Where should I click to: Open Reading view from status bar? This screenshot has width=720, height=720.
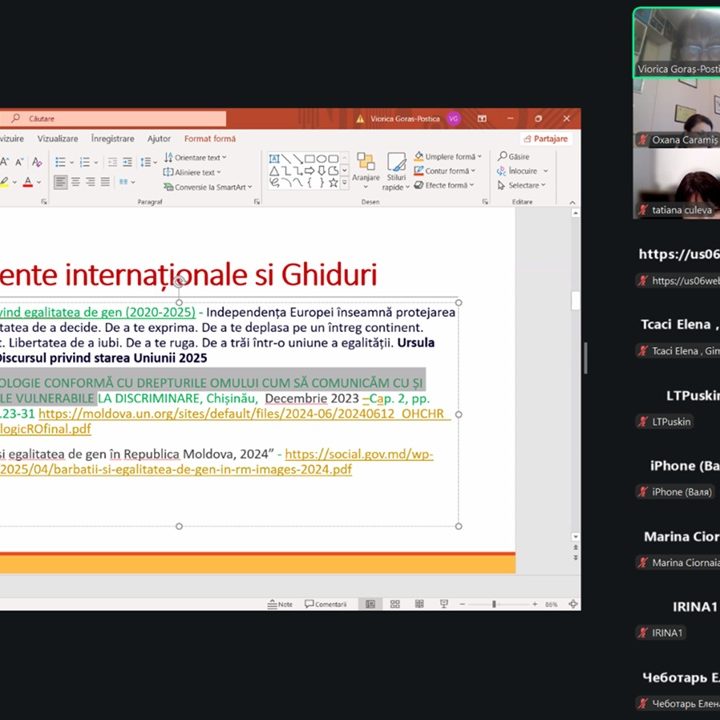click(418, 604)
